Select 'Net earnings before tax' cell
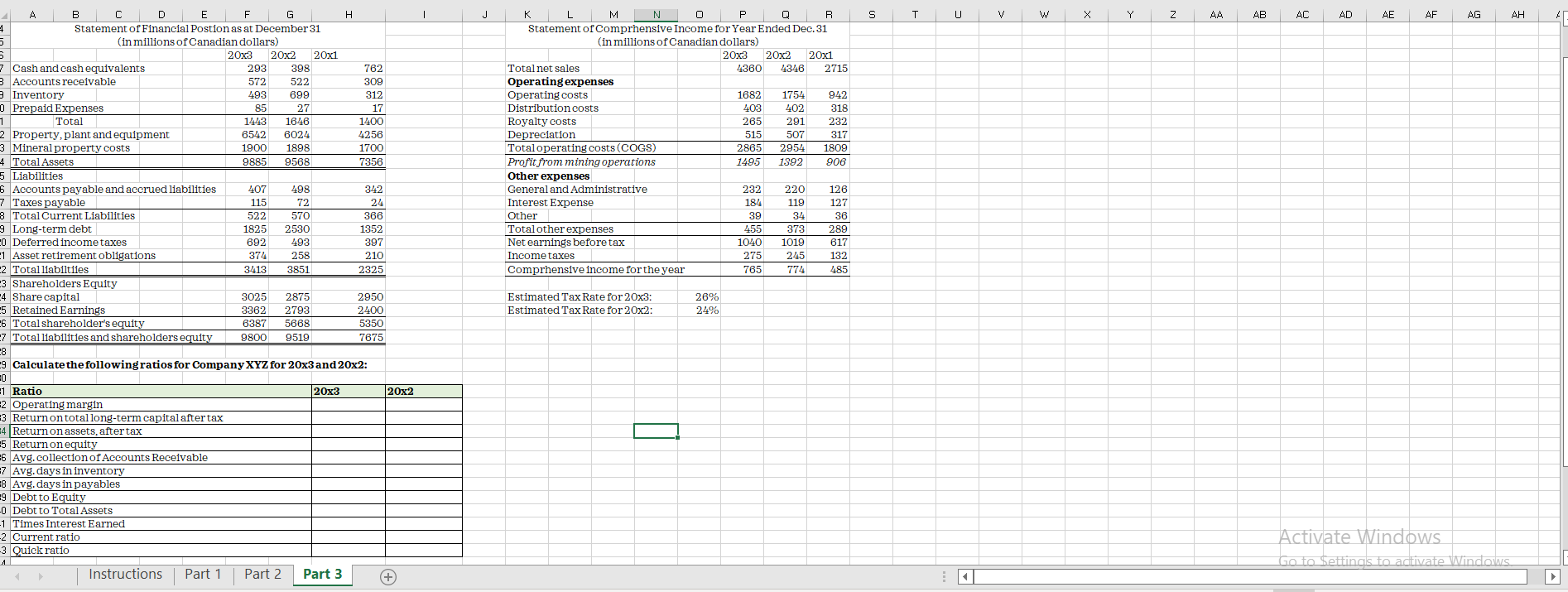1568x592 pixels. pyautogui.click(x=566, y=243)
